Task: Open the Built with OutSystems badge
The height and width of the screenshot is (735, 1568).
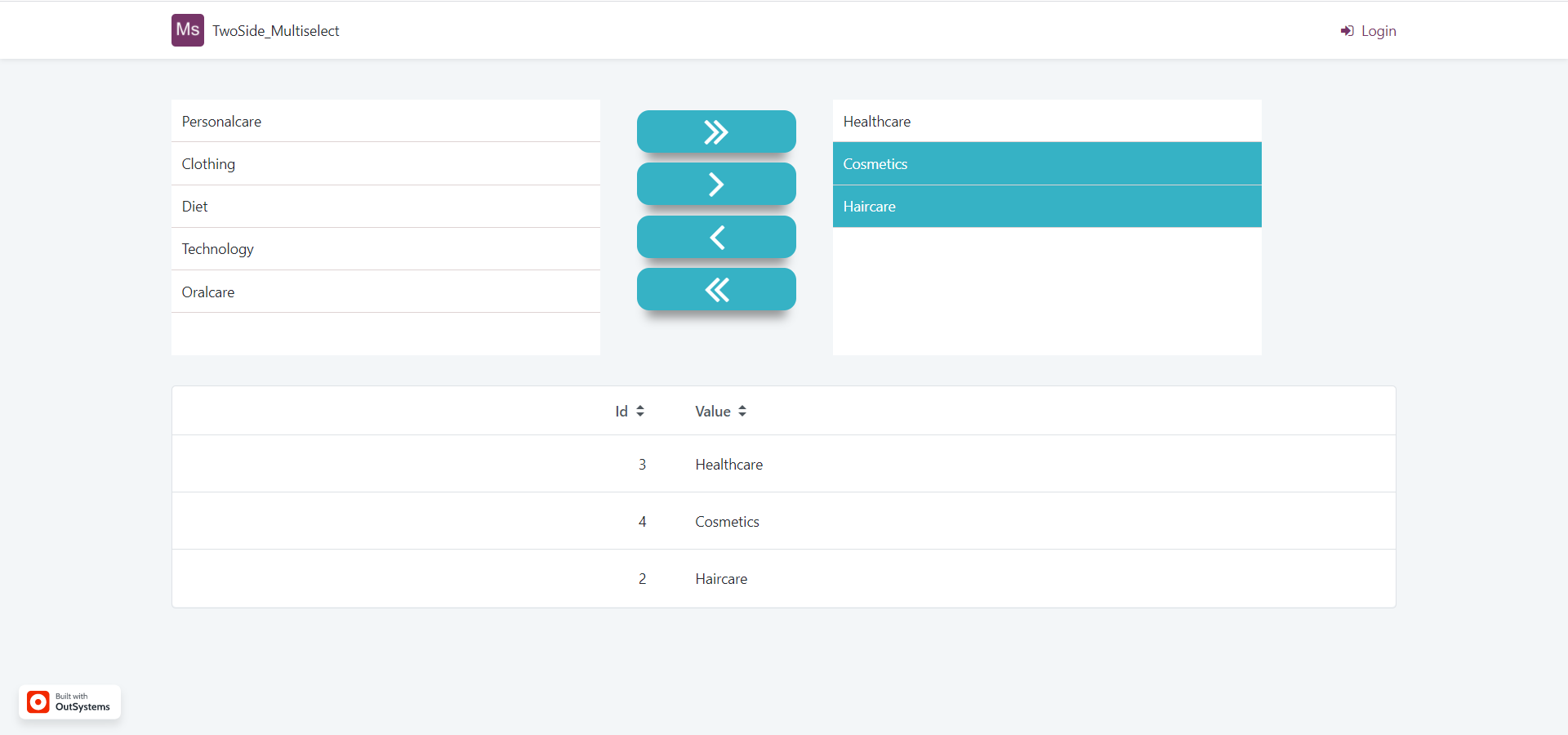Action: click(x=69, y=702)
